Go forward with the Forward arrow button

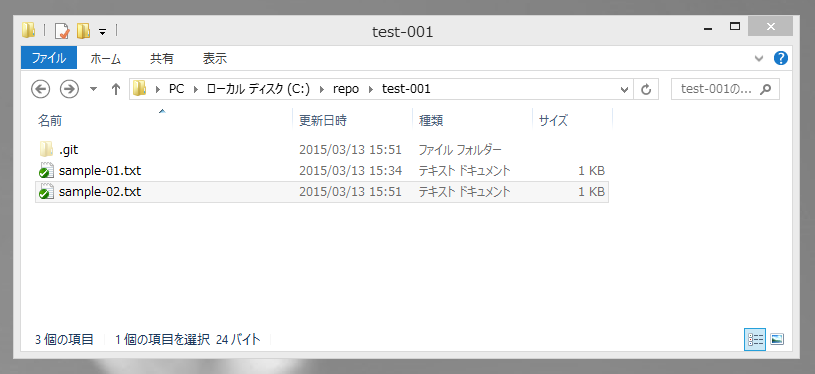[69, 89]
